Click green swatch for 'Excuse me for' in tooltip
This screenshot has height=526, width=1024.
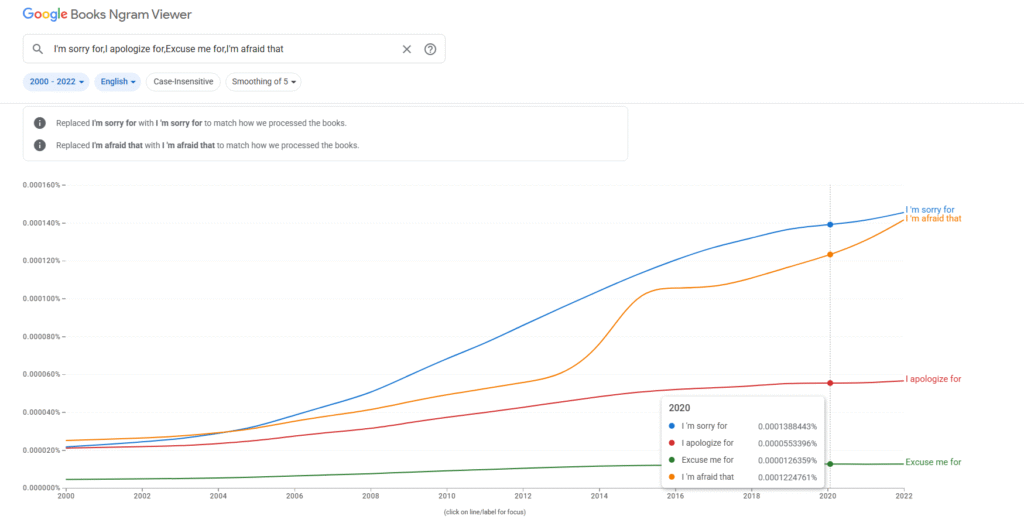coord(672,460)
